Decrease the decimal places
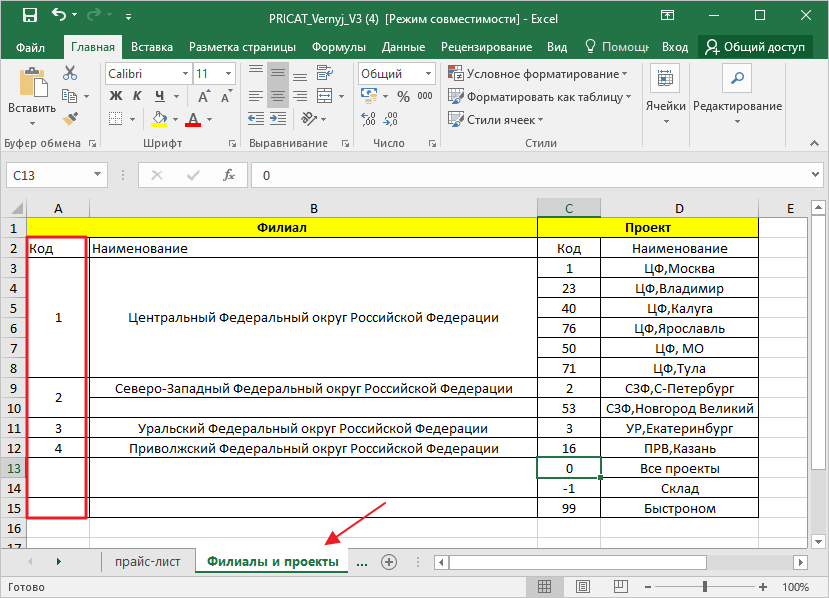829x598 pixels. click(391, 118)
